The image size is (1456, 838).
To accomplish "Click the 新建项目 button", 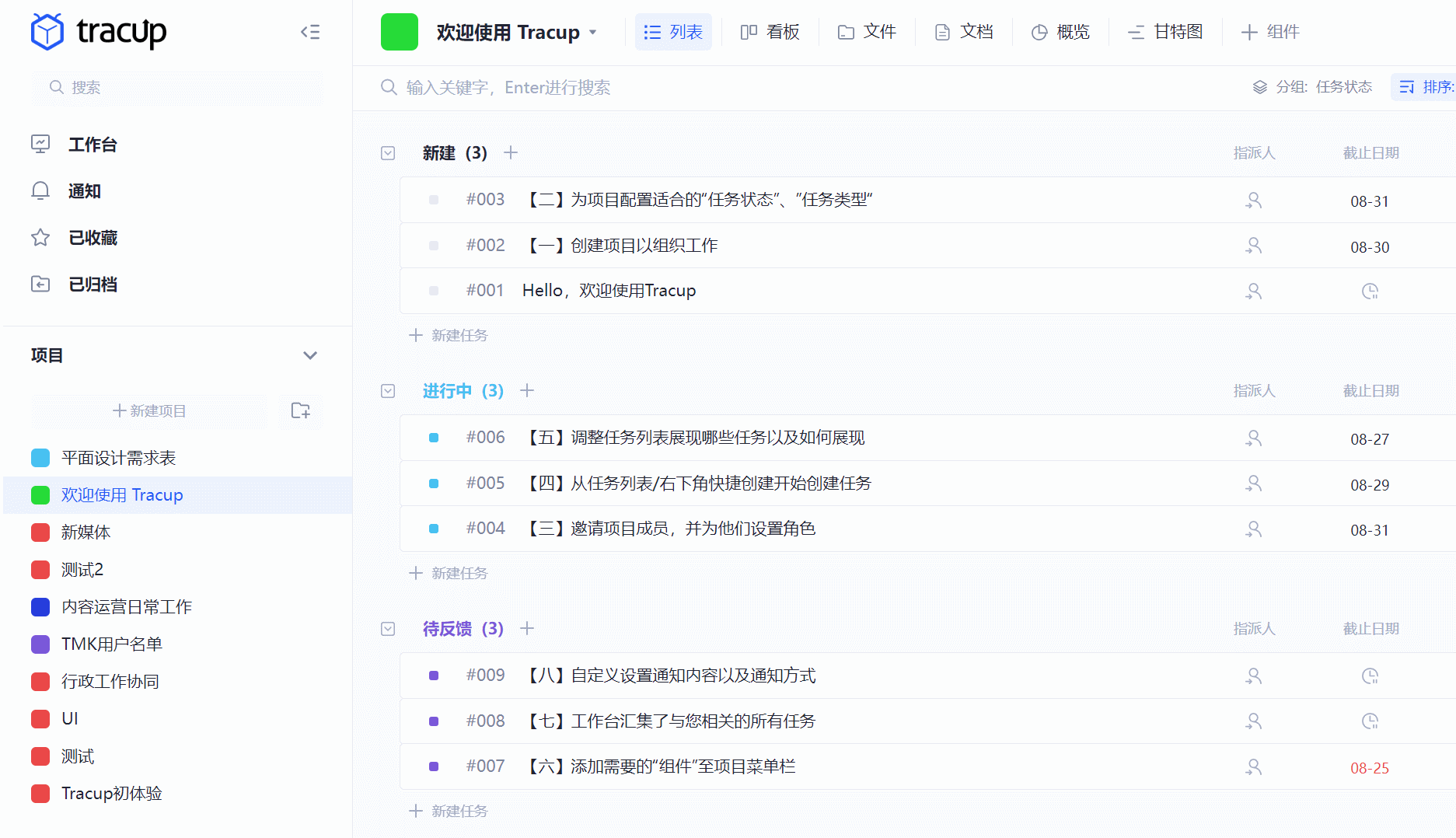I will (149, 410).
